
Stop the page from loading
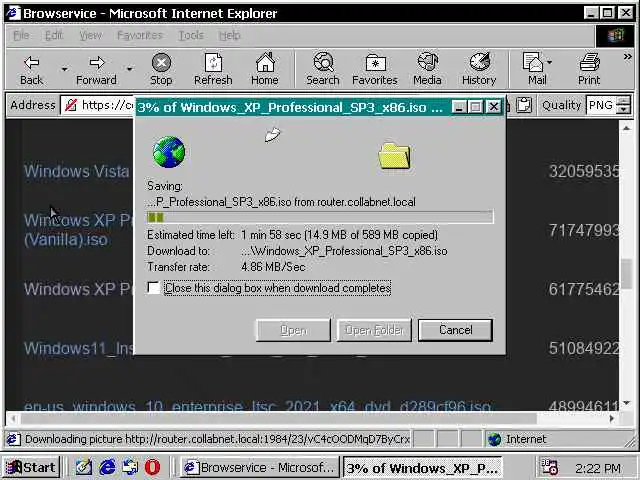point(161,69)
